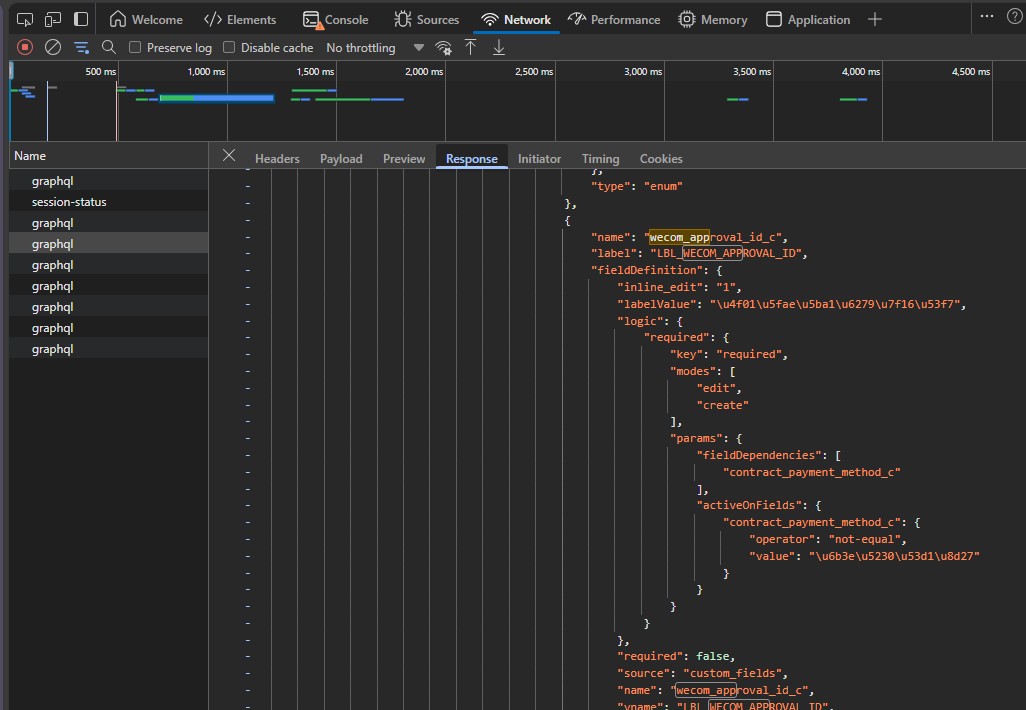Click the import HAR upload arrow
Viewport: 1026px width, 710px height.
pyautogui.click(x=470, y=47)
